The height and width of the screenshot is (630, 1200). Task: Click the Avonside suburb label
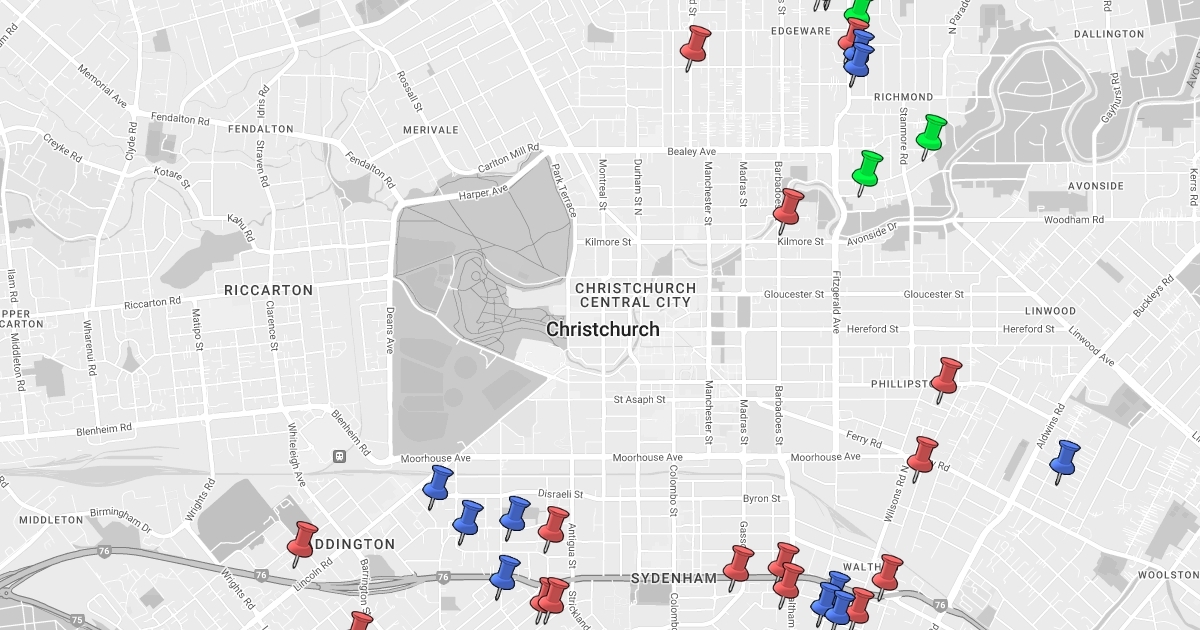(x=1096, y=186)
